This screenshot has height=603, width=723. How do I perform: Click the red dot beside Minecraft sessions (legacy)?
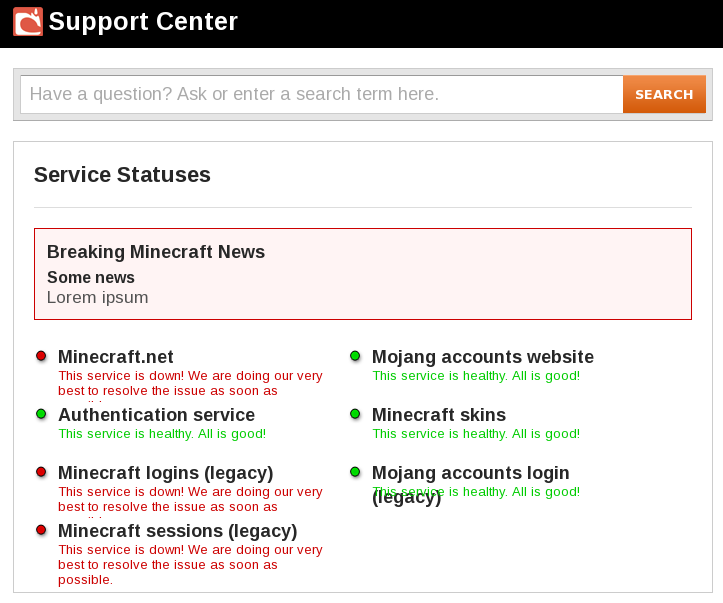tap(41, 530)
